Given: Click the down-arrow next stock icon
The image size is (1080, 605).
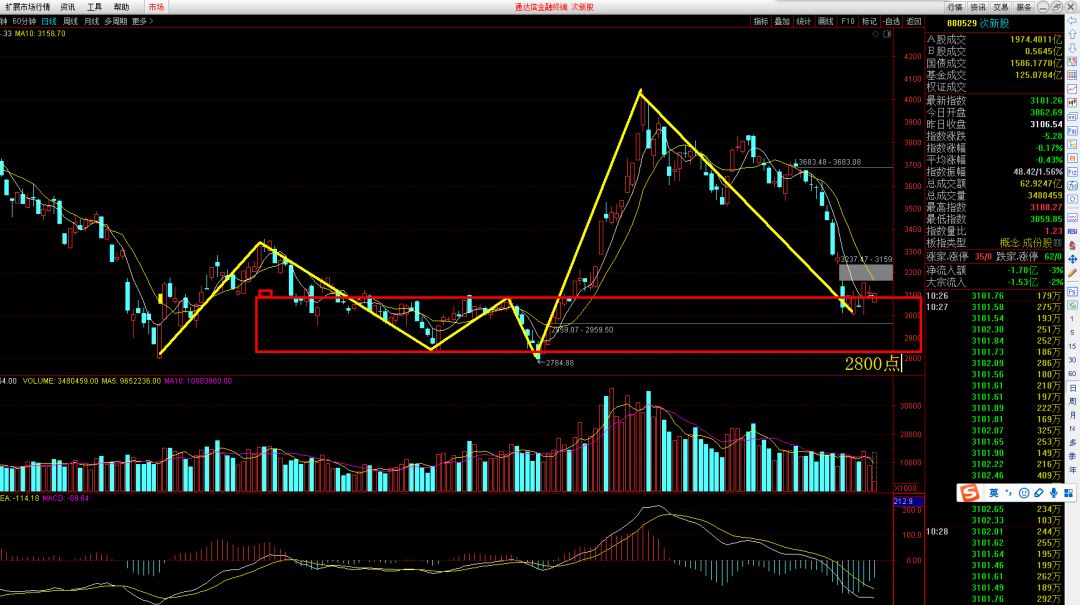Looking at the screenshot, I should [x=1072, y=48].
